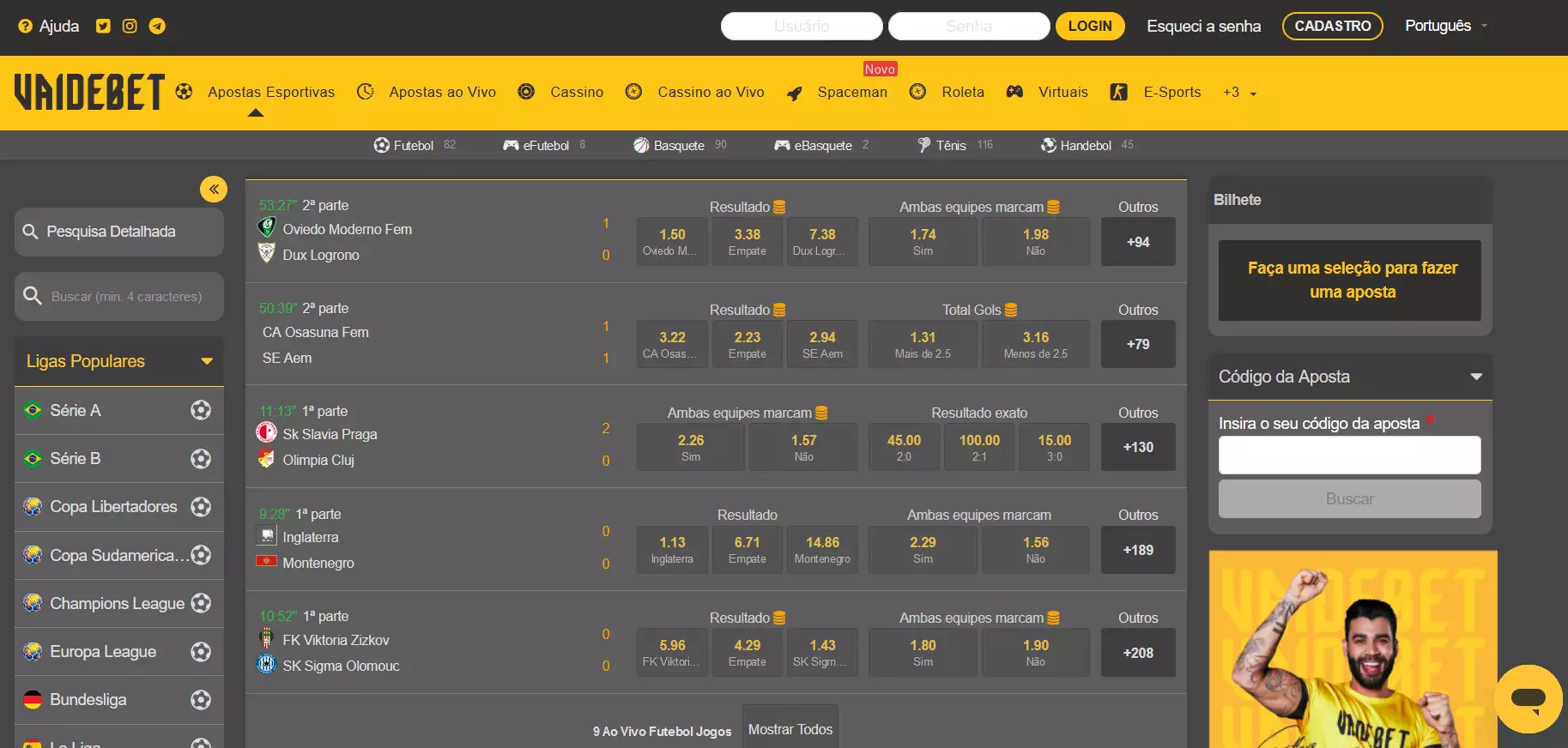Screen dimensions: 1568x748
Task: Expand the Português language dropdown
Action: point(1445,26)
